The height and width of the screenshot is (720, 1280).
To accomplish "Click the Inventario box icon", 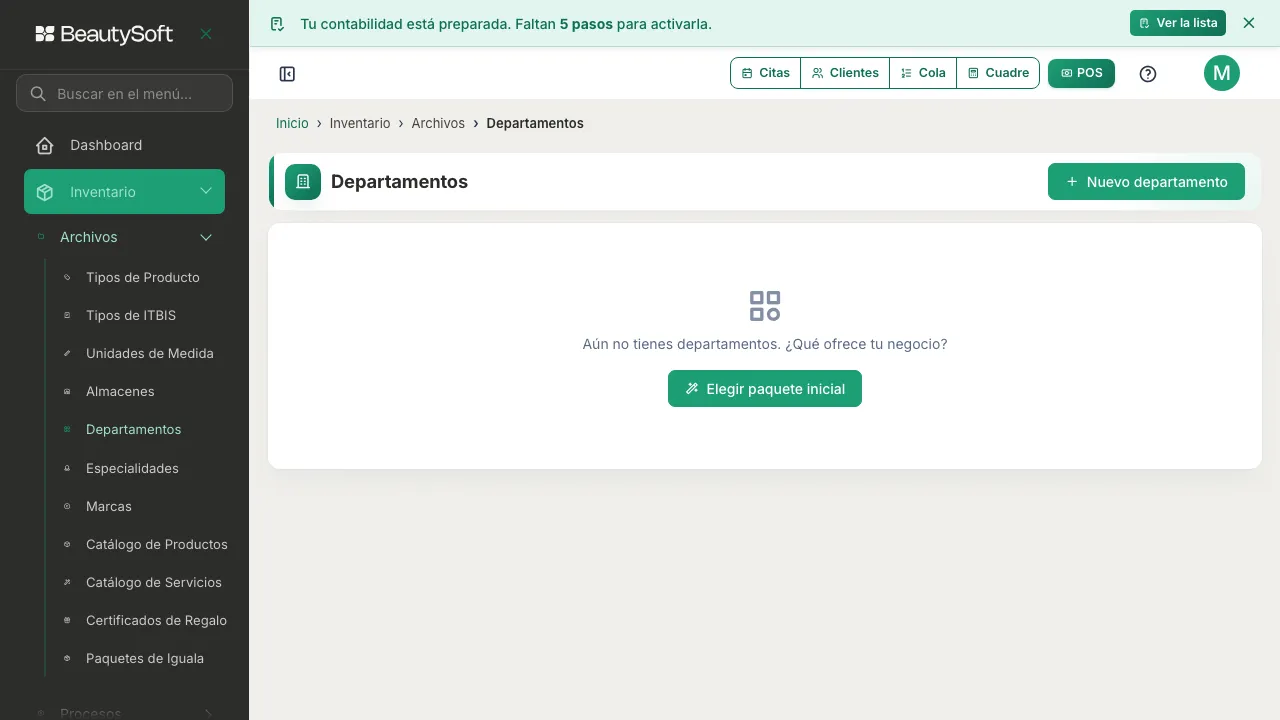I will pyautogui.click(x=45, y=192).
